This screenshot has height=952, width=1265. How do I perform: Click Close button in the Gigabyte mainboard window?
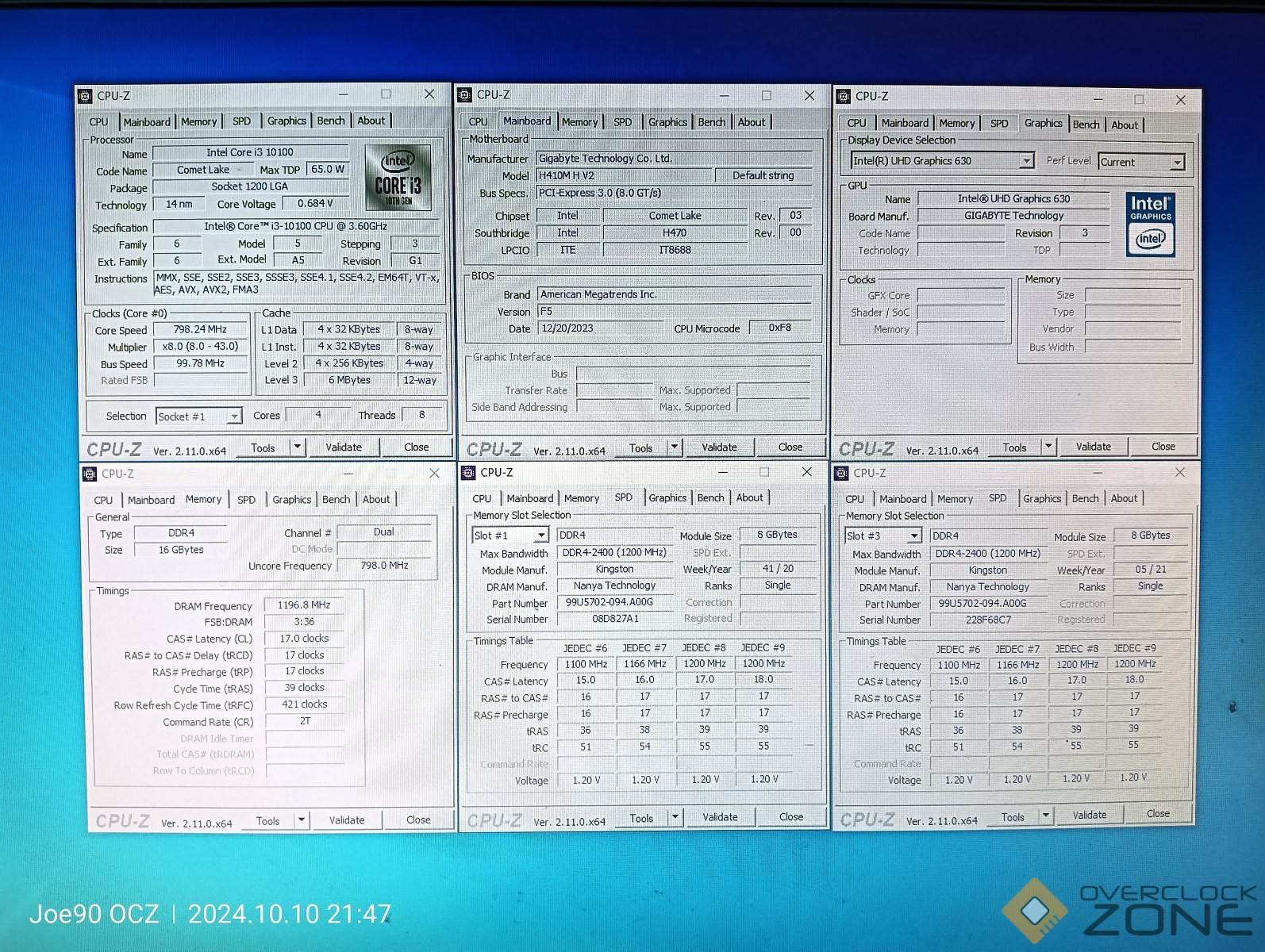[790, 447]
